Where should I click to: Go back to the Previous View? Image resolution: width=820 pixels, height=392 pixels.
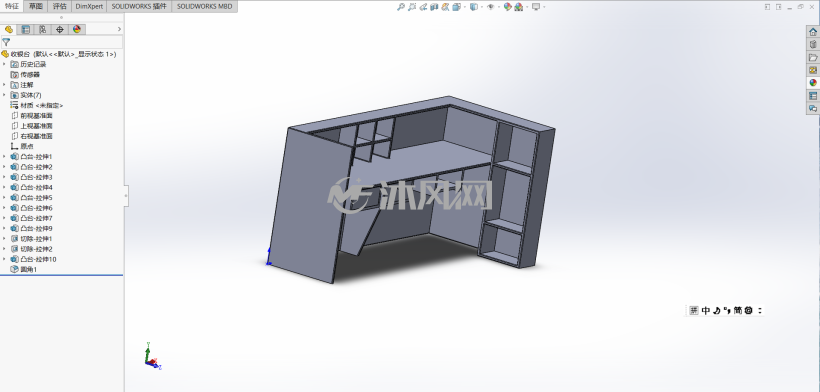423,7
